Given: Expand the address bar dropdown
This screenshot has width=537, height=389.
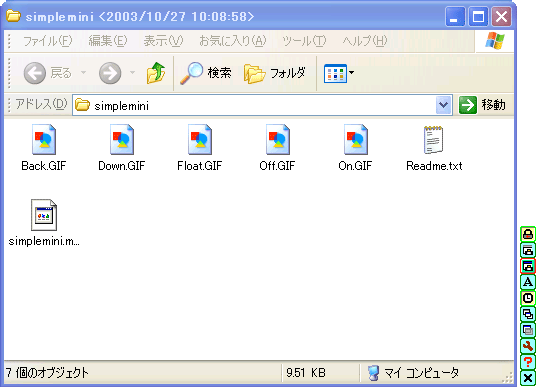Looking at the screenshot, I should (x=444, y=105).
